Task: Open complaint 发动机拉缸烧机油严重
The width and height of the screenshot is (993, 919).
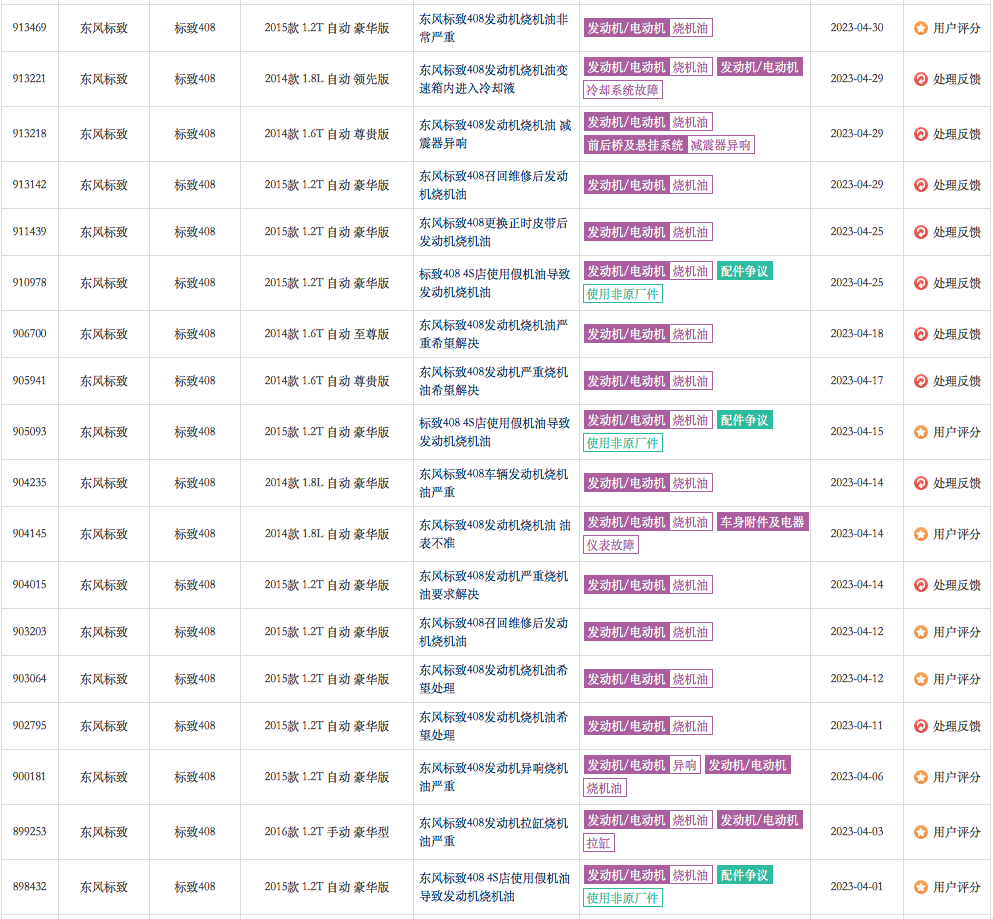Action: 493,832
